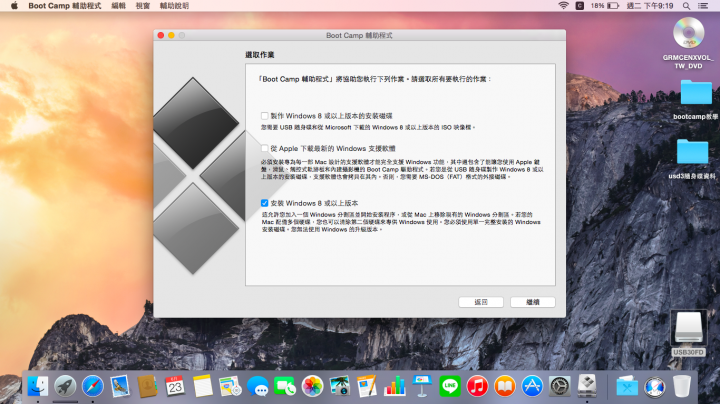Open Messages blue bubble icon

[x=258, y=386]
